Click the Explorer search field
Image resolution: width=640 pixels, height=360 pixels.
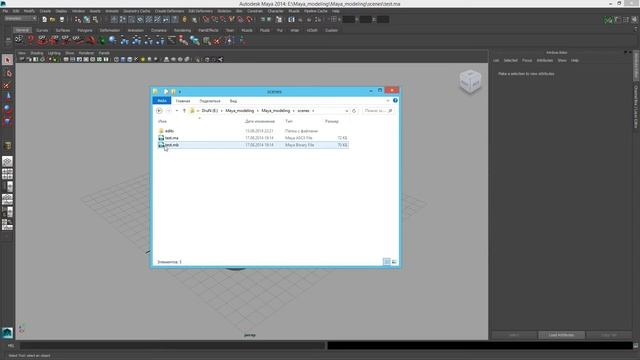(x=378, y=111)
